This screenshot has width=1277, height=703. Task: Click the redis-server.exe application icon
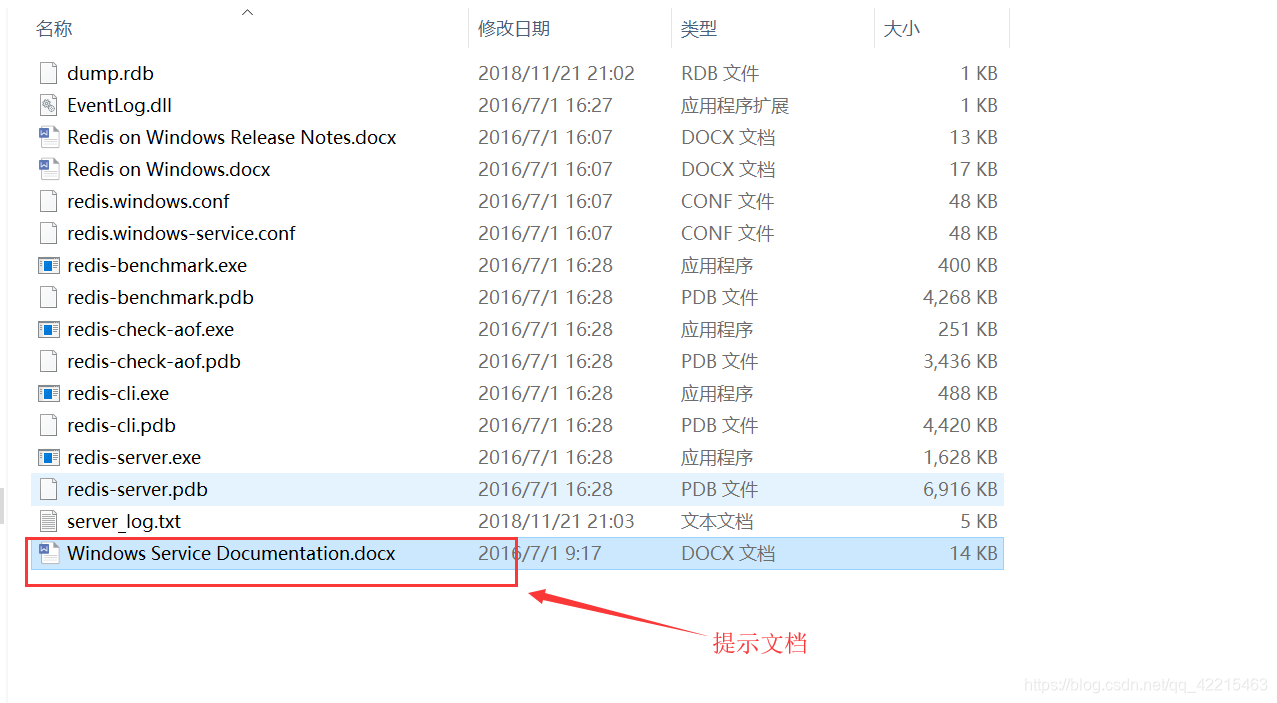click(48, 457)
